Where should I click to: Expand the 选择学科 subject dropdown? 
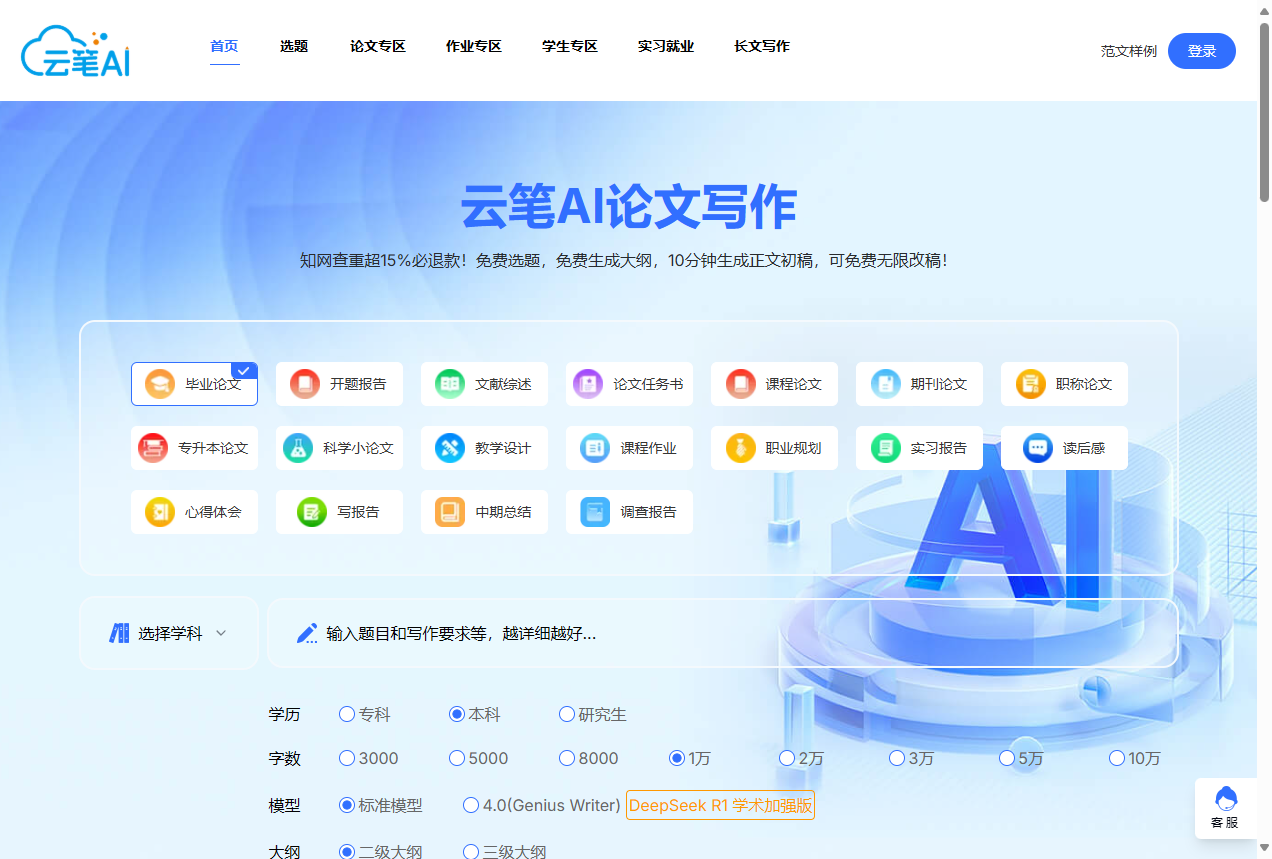(x=169, y=632)
